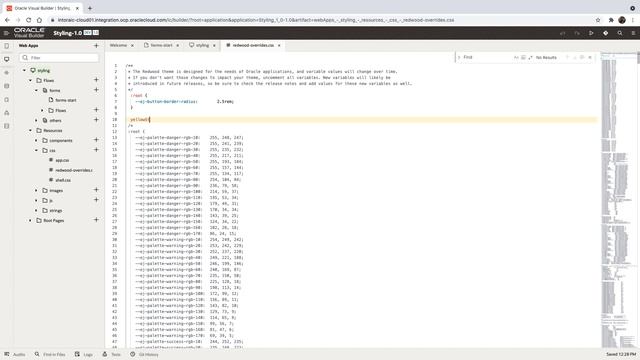Toggle Find in Selection in Find widget
This screenshot has height=360, width=640.
[x=582, y=58]
